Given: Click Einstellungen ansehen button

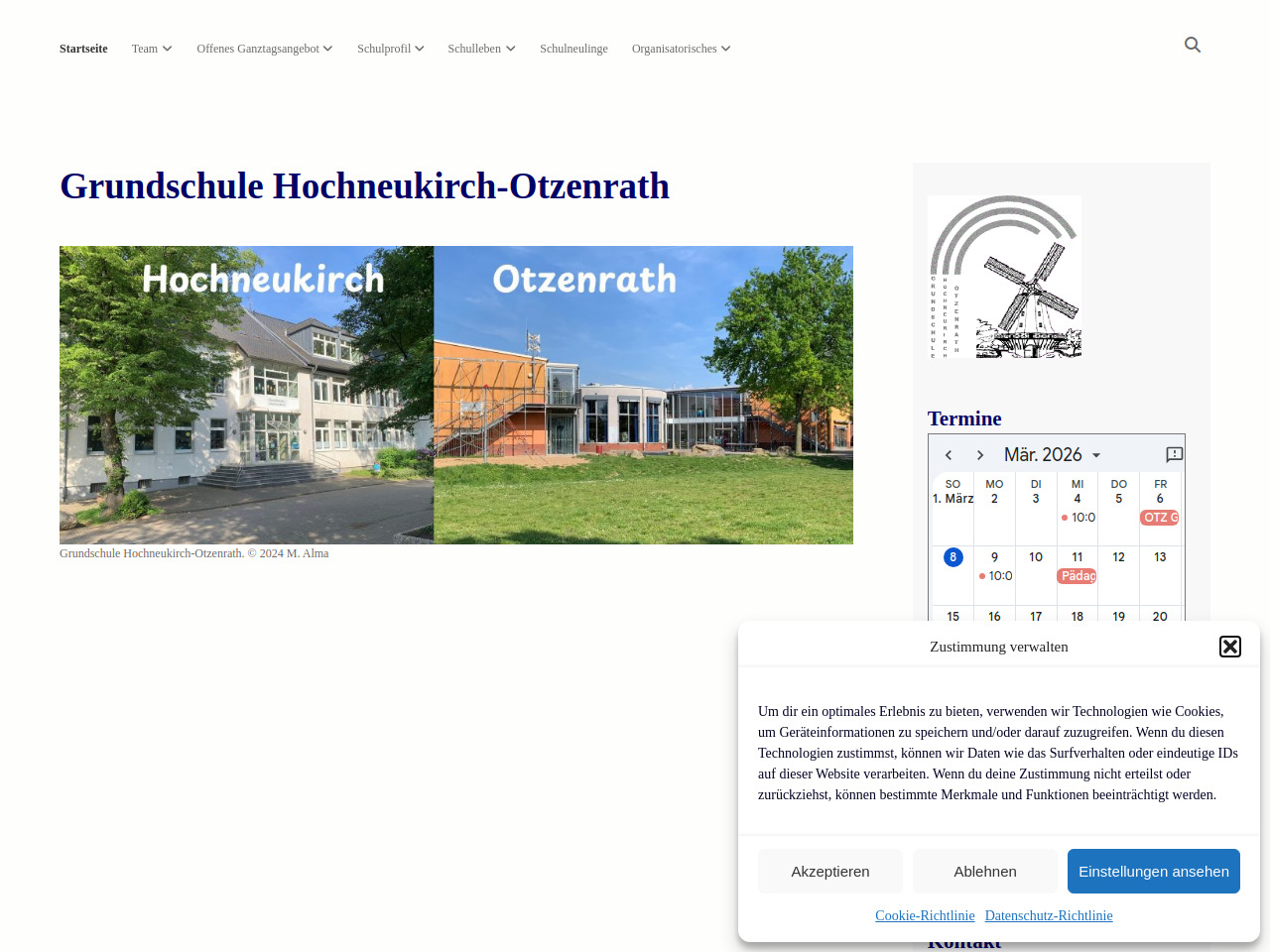Looking at the screenshot, I should (x=1153, y=871).
